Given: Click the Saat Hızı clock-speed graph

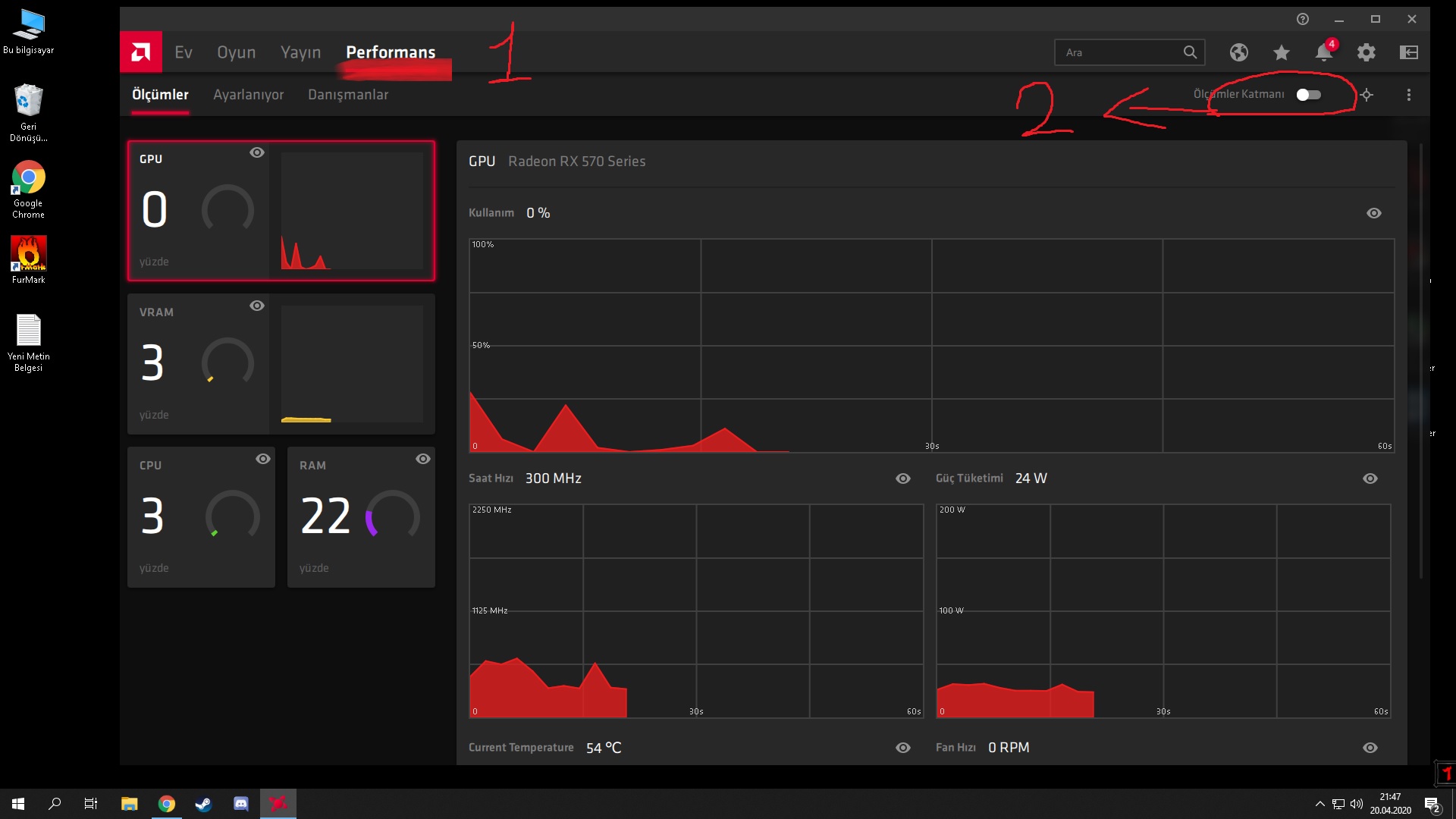Looking at the screenshot, I should click(x=696, y=611).
